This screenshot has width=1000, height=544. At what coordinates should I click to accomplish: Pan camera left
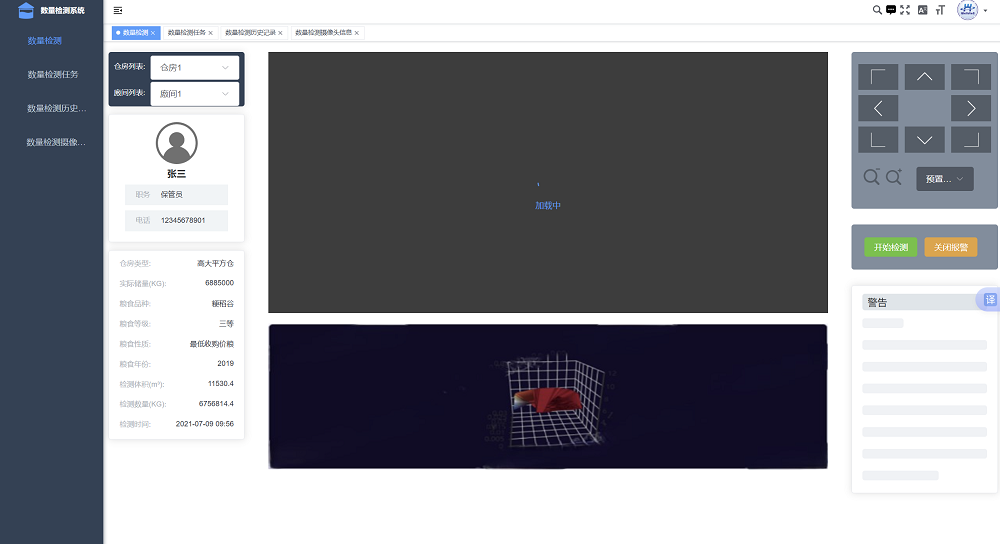point(878,108)
